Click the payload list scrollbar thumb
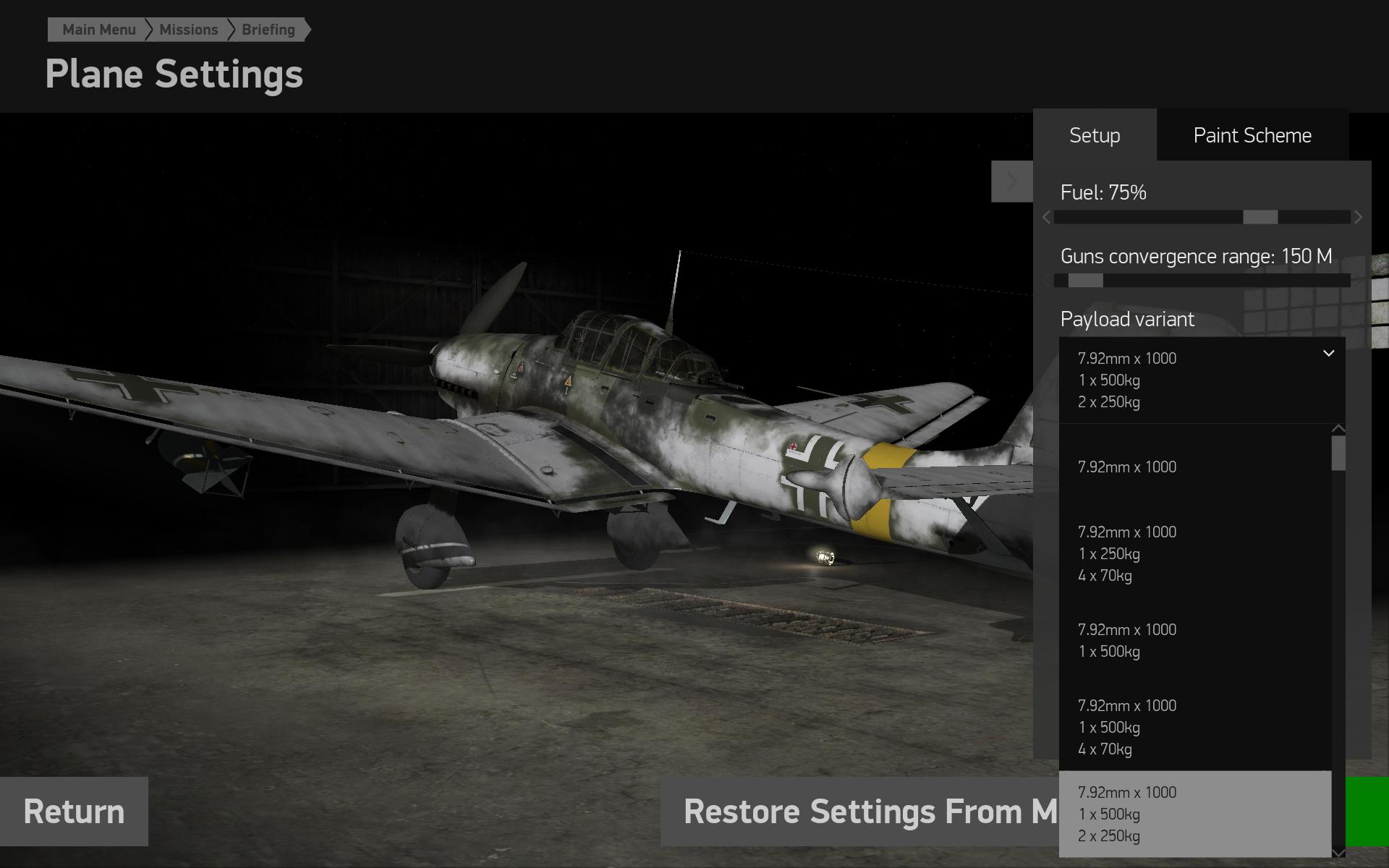 click(1338, 454)
